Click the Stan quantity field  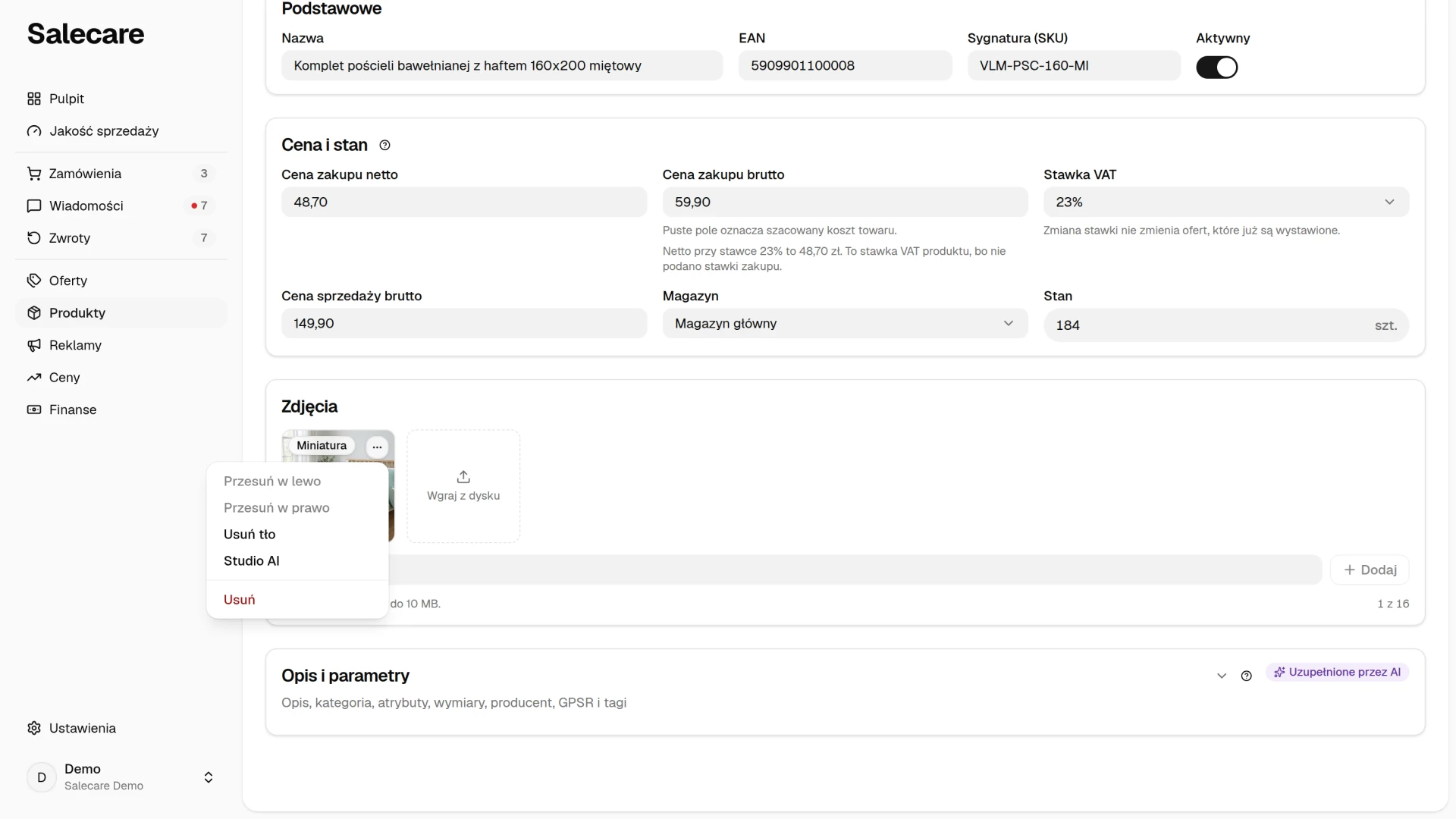pyautogui.click(x=1225, y=325)
